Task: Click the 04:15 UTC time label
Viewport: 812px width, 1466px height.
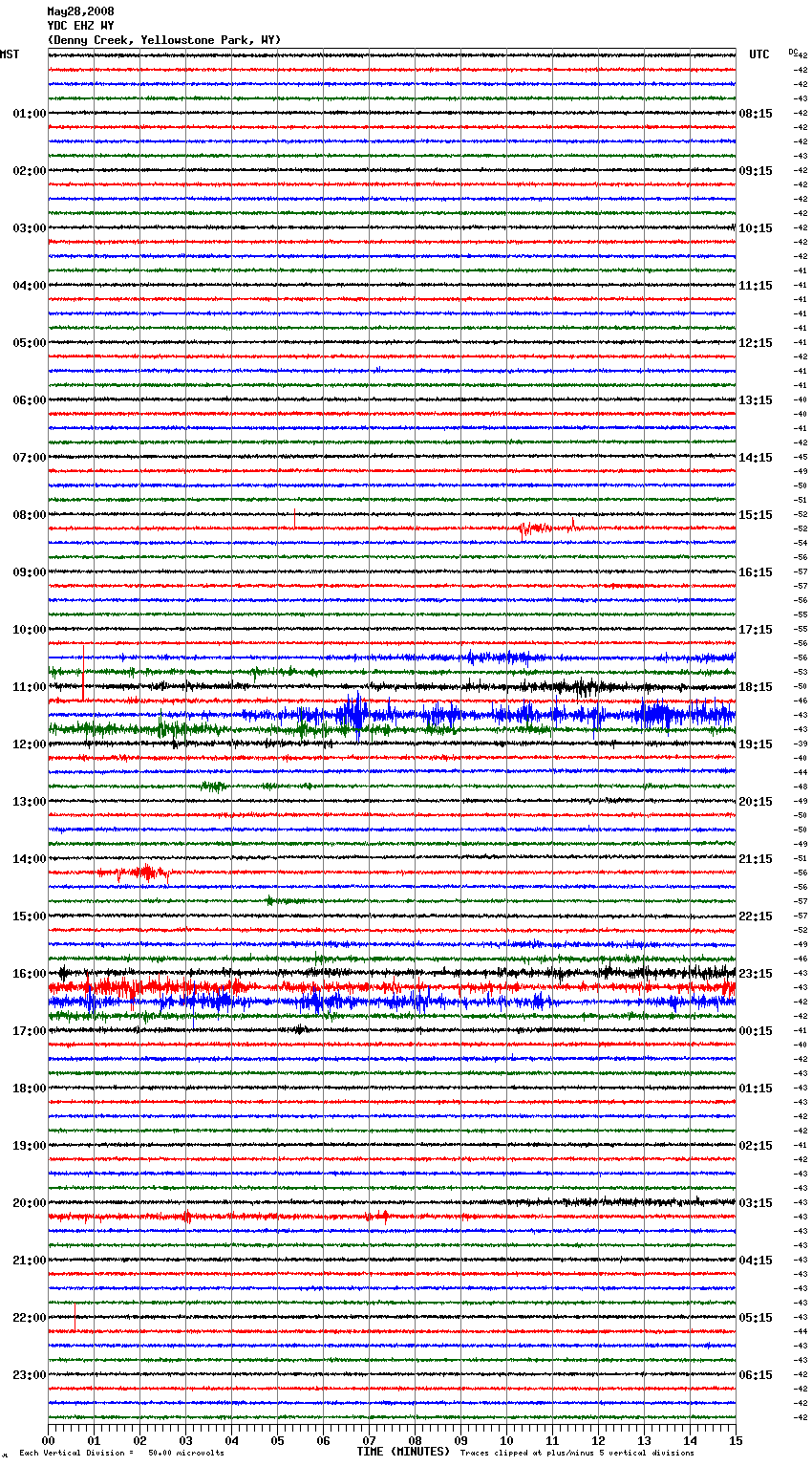Action: coord(756,1261)
